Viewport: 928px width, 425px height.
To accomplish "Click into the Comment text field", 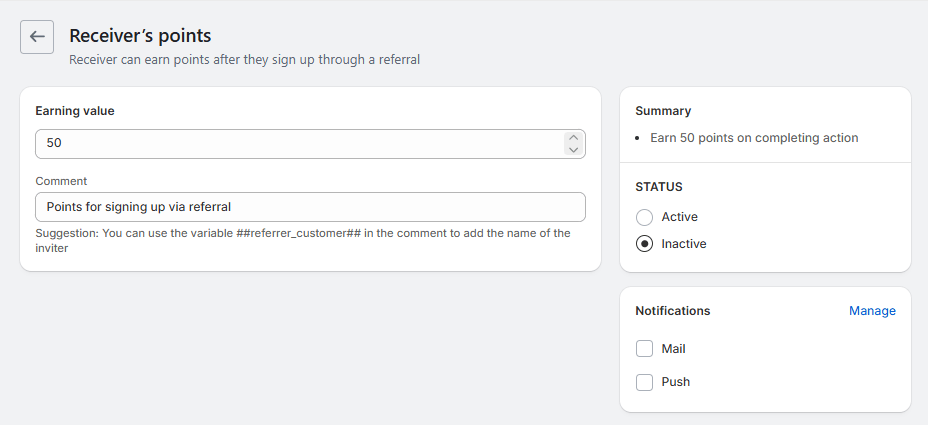I will pos(310,207).
